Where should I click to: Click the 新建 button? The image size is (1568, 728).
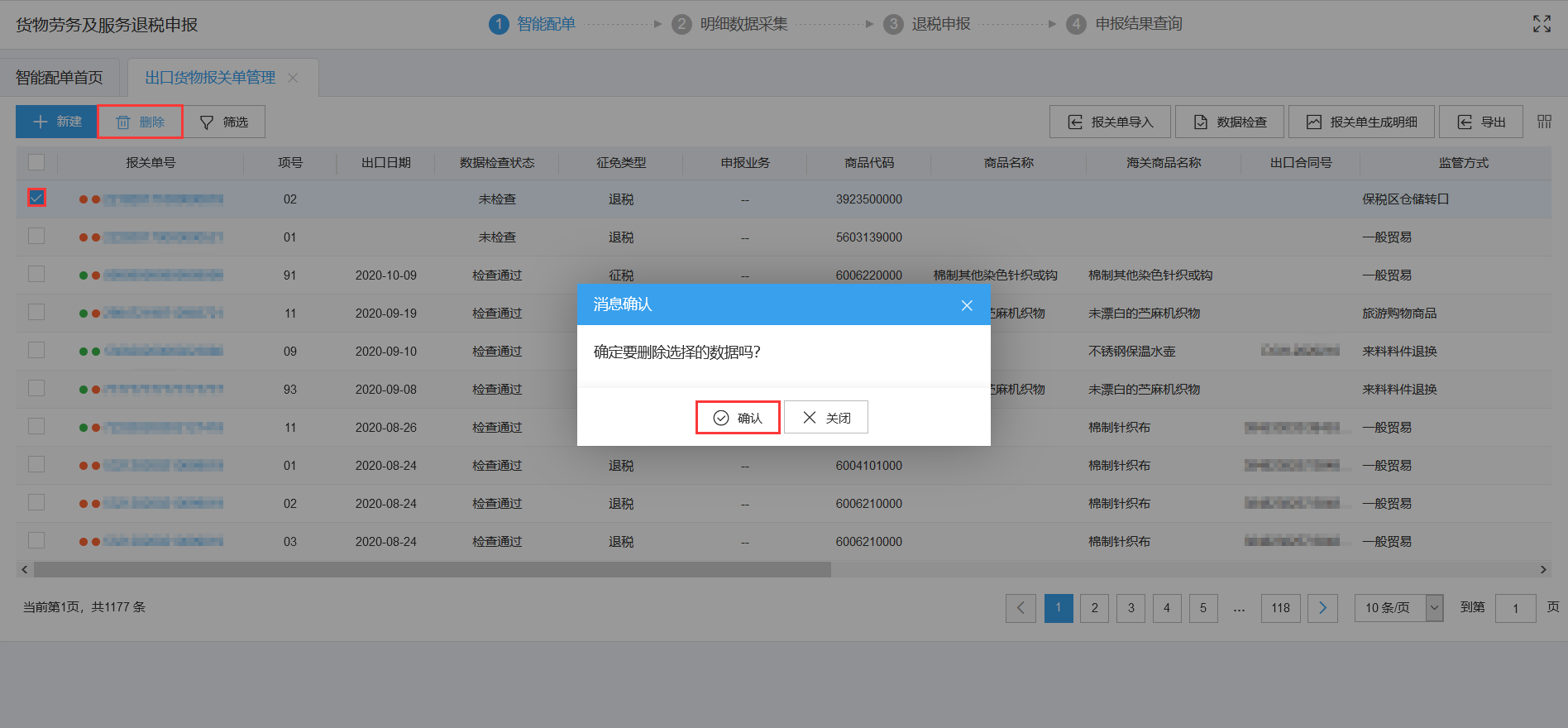pyautogui.click(x=57, y=122)
